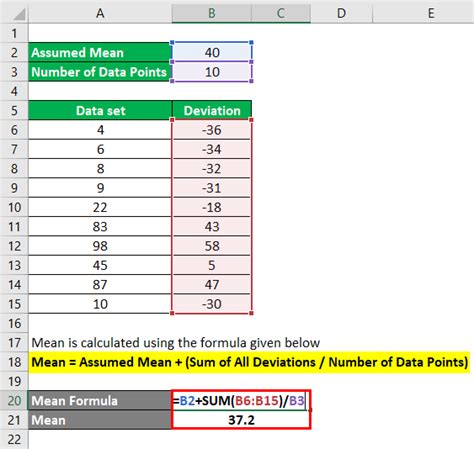
Task: Click the yellow Mean formula description cell
Action: point(250,362)
